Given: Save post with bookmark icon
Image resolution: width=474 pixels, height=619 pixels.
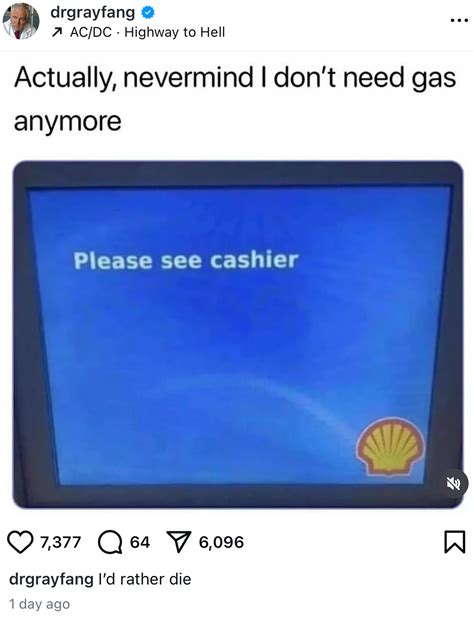Looking at the screenshot, I should tap(455, 542).
